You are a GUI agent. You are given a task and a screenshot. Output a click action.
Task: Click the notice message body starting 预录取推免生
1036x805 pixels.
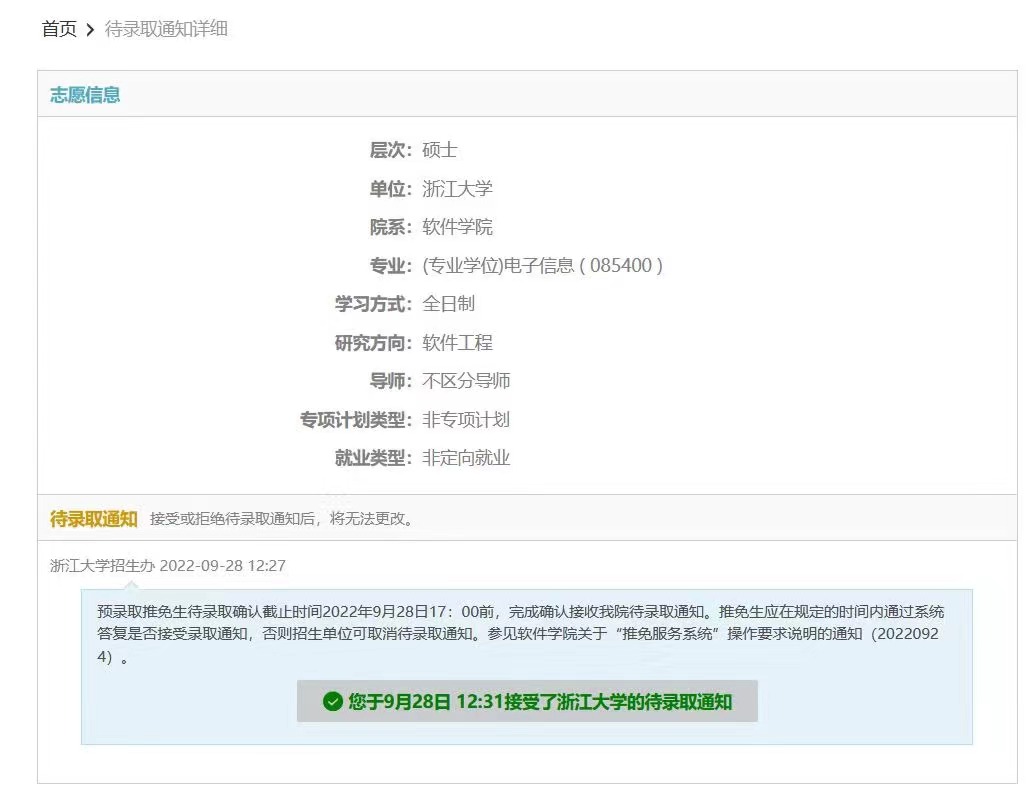[x=521, y=634]
